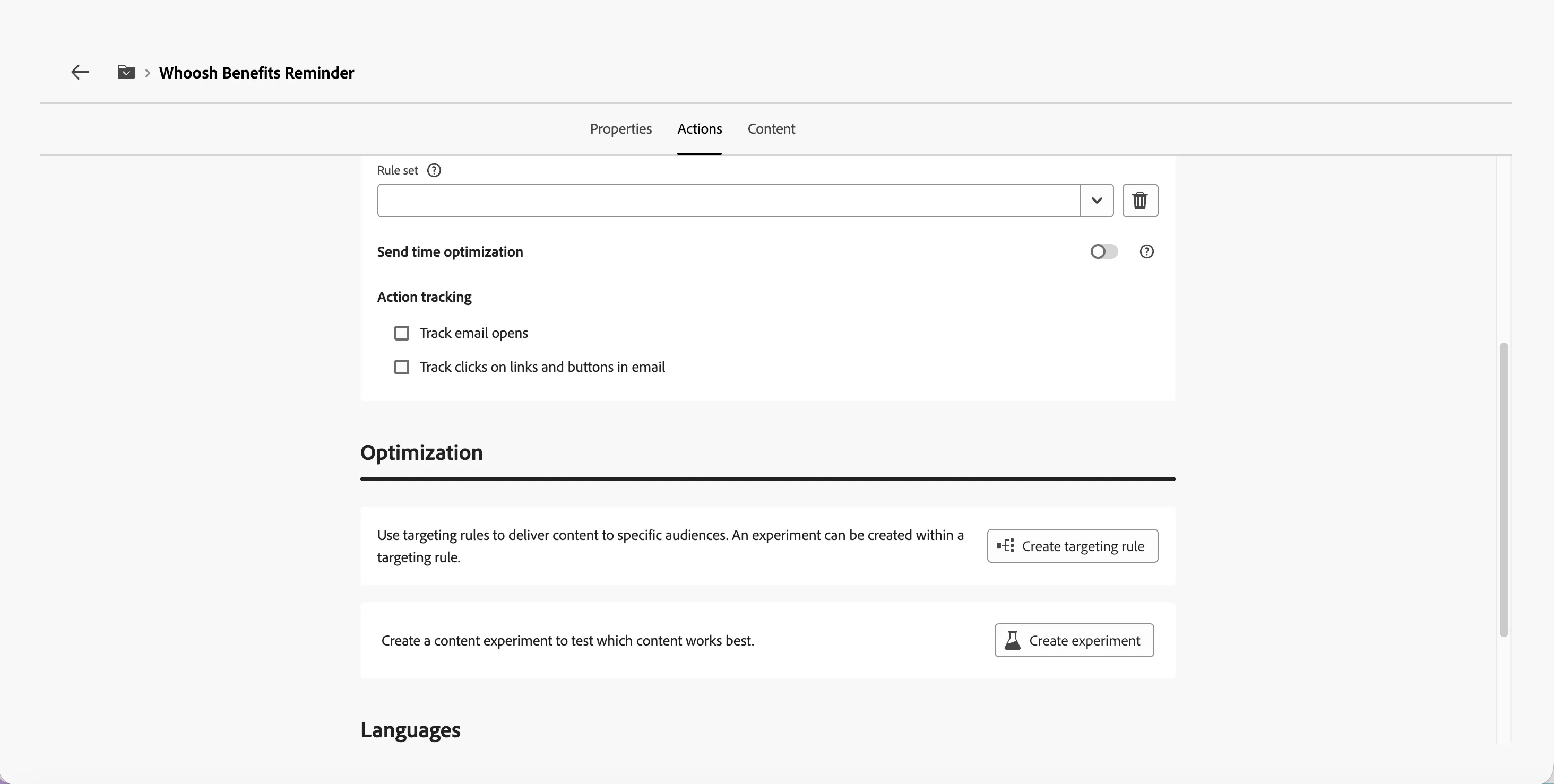Delete the rule set with the trash icon

coord(1139,200)
